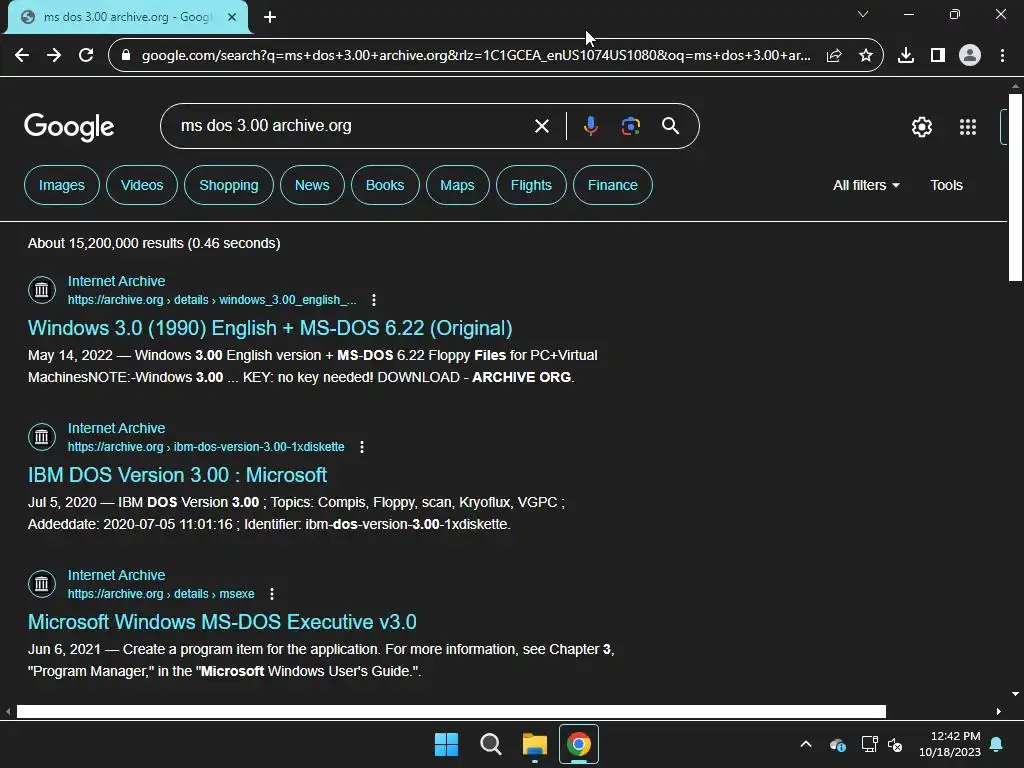
Task: Open more options for the ibm-dos-version-3.00 result
Action: (362, 447)
